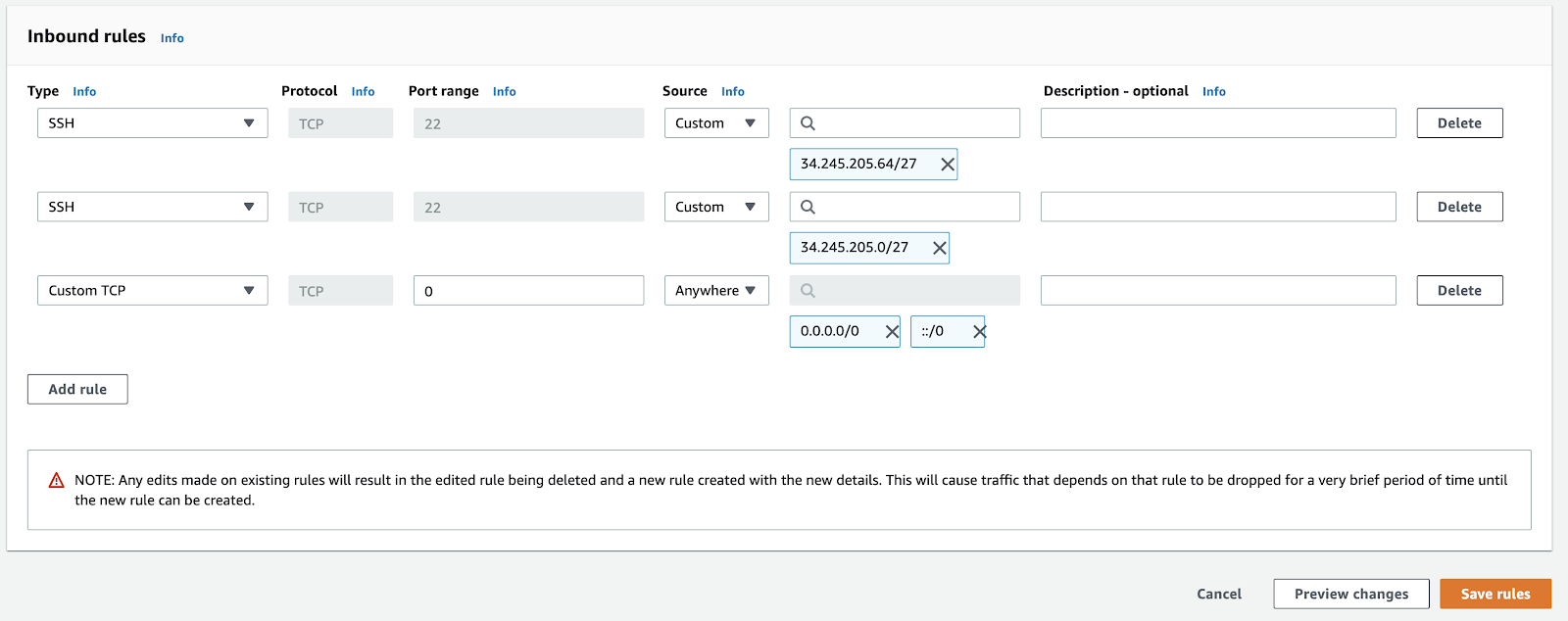Viewport: 1568px width, 621px height.
Task: Open Info link next to Protocol
Action: (x=363, y=91)
